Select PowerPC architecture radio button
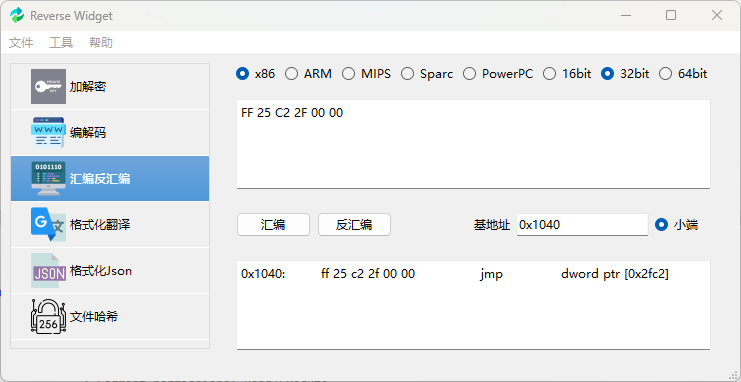Image resolution: width=741 pixels, height=382 pixels. (498, 74)
